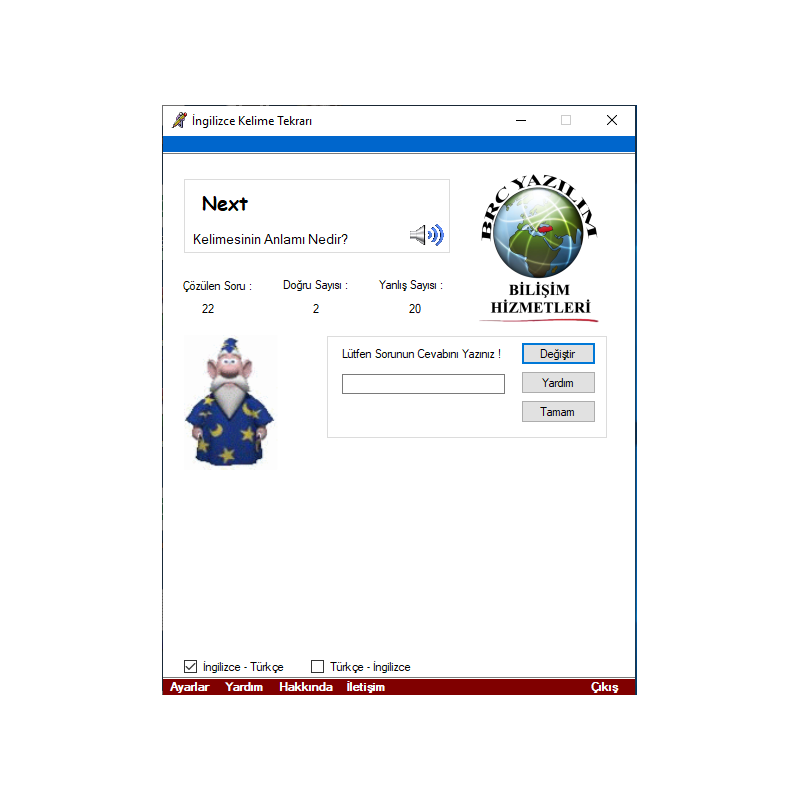Click the word "Next" in question box
Screen dimensions: 800x800
[x=225, y=204]
